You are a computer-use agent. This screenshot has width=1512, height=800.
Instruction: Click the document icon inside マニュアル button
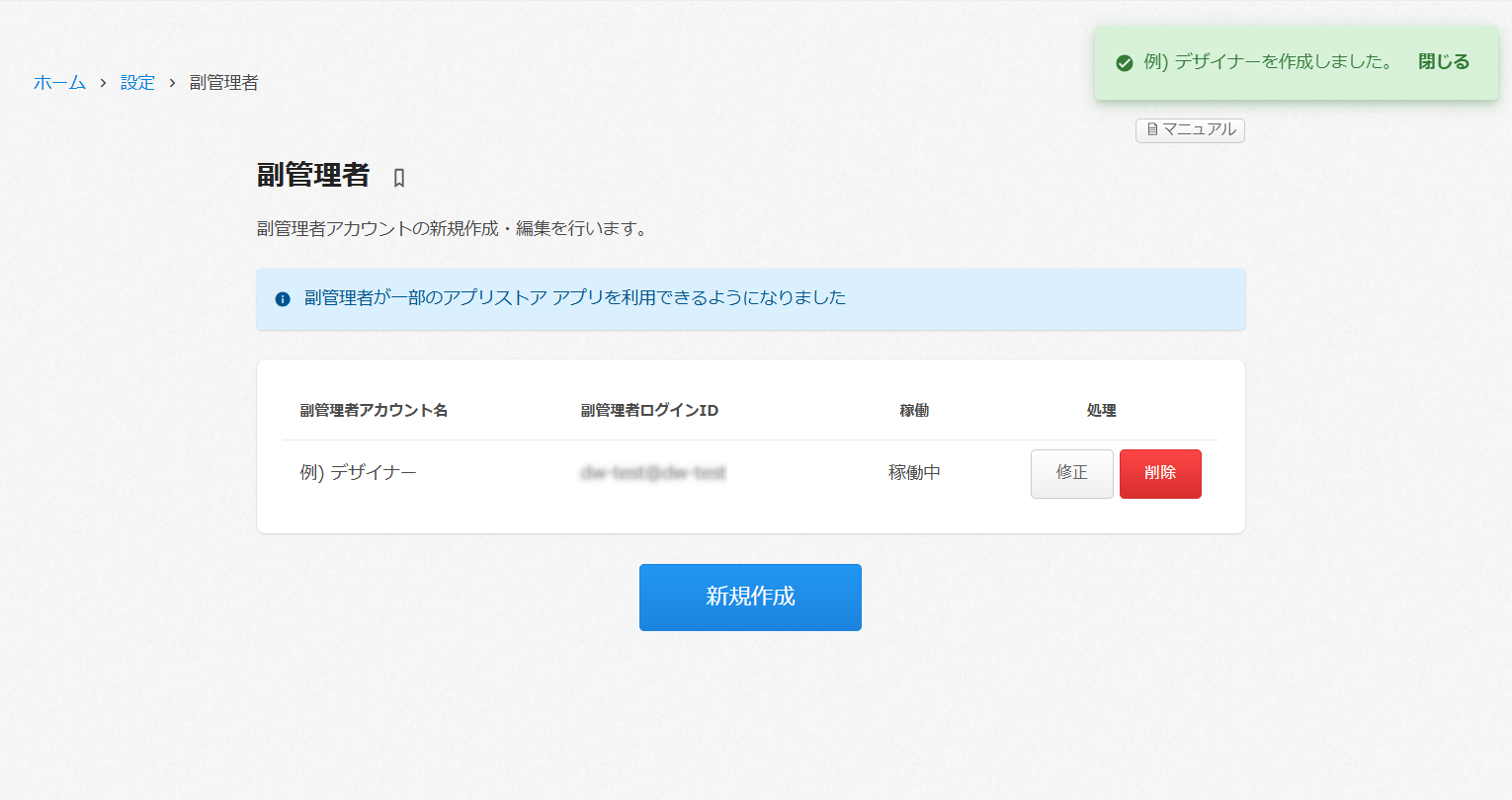coord(1151,129)
